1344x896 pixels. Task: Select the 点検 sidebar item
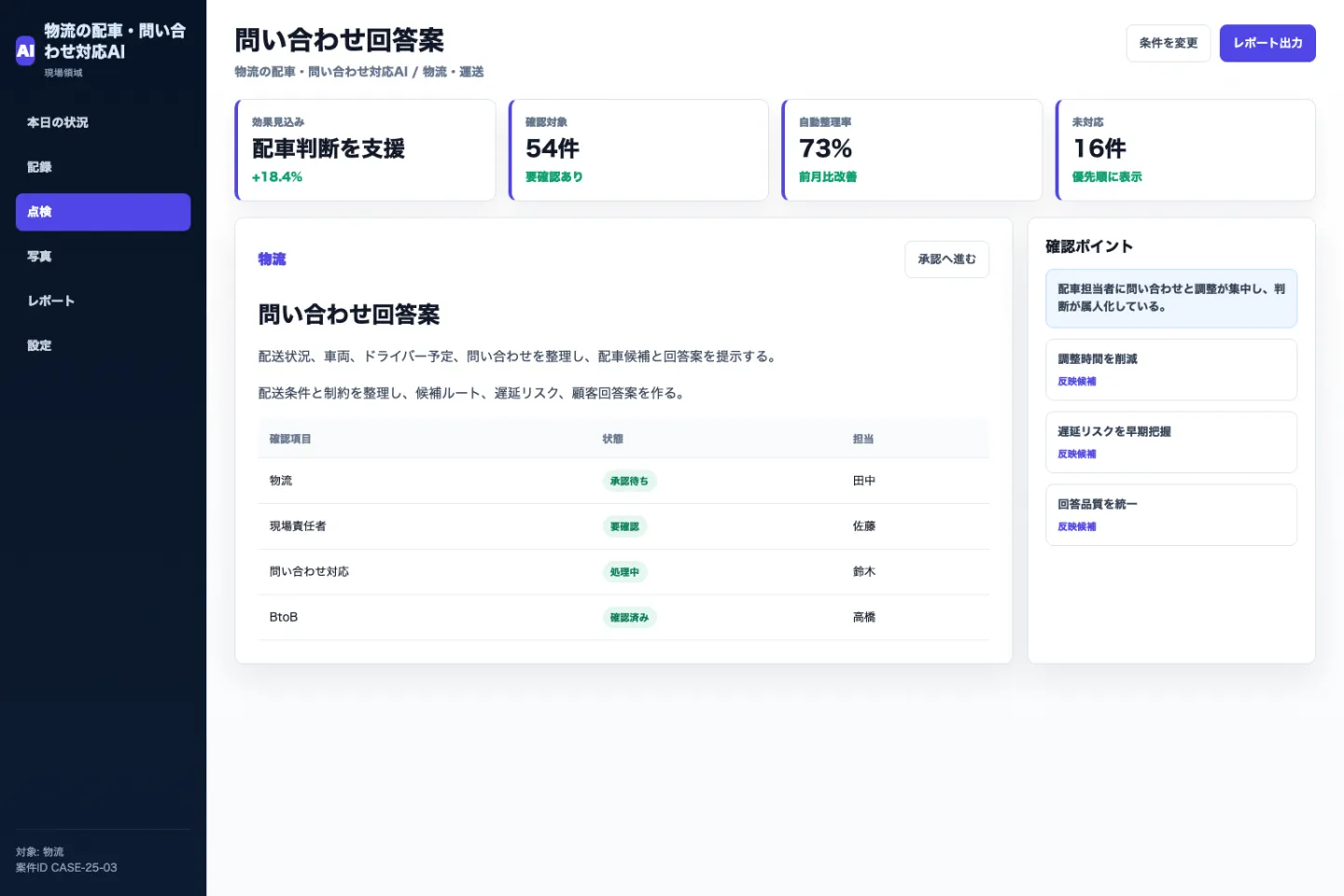(103, 212)
